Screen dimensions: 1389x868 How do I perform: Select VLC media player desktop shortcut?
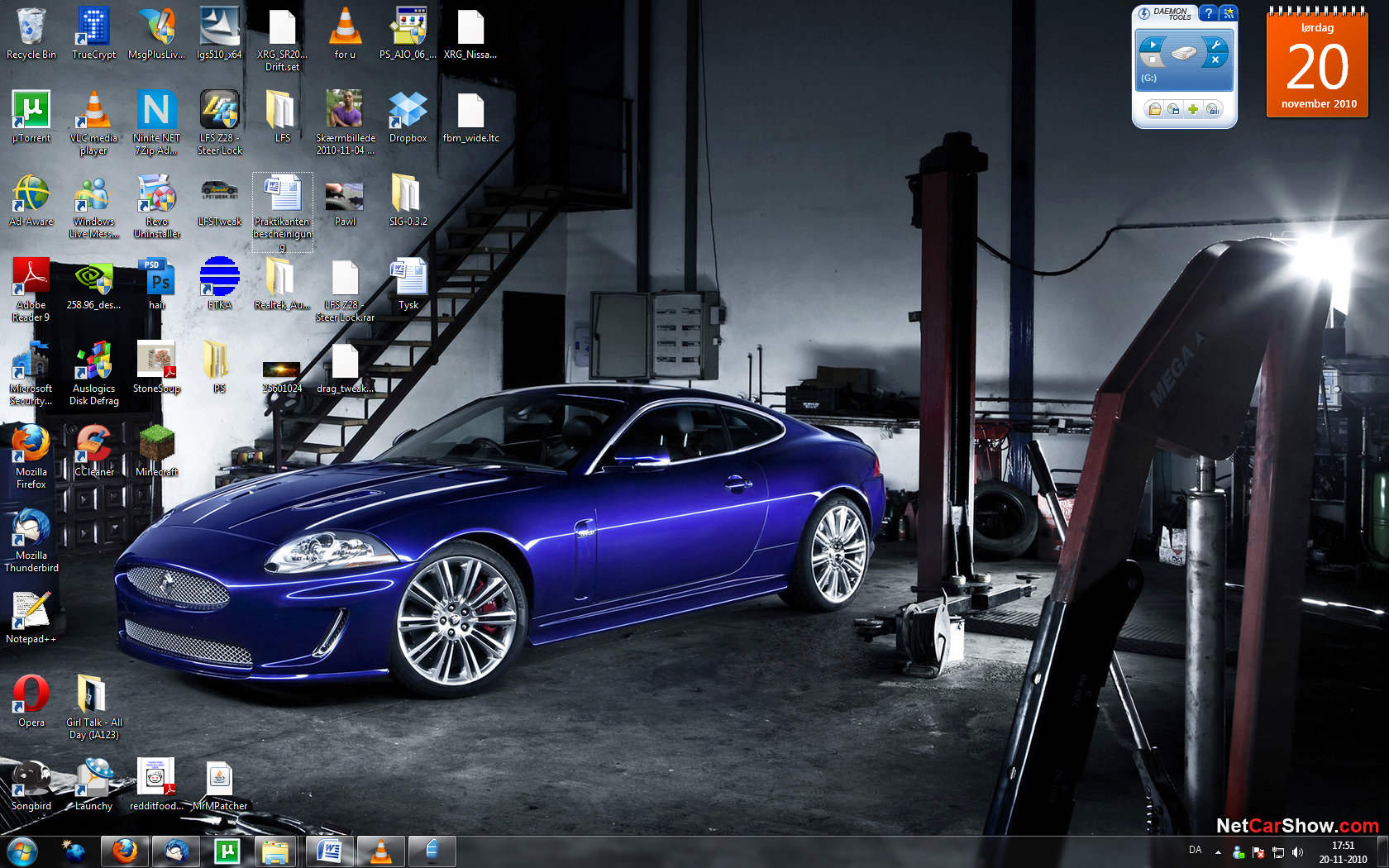tap(93, 123)
